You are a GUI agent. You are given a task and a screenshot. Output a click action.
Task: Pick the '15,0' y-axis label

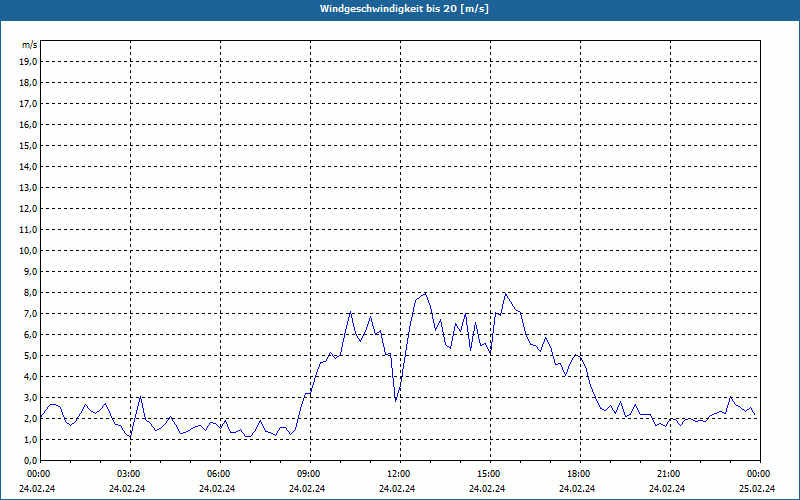(28, 145)
